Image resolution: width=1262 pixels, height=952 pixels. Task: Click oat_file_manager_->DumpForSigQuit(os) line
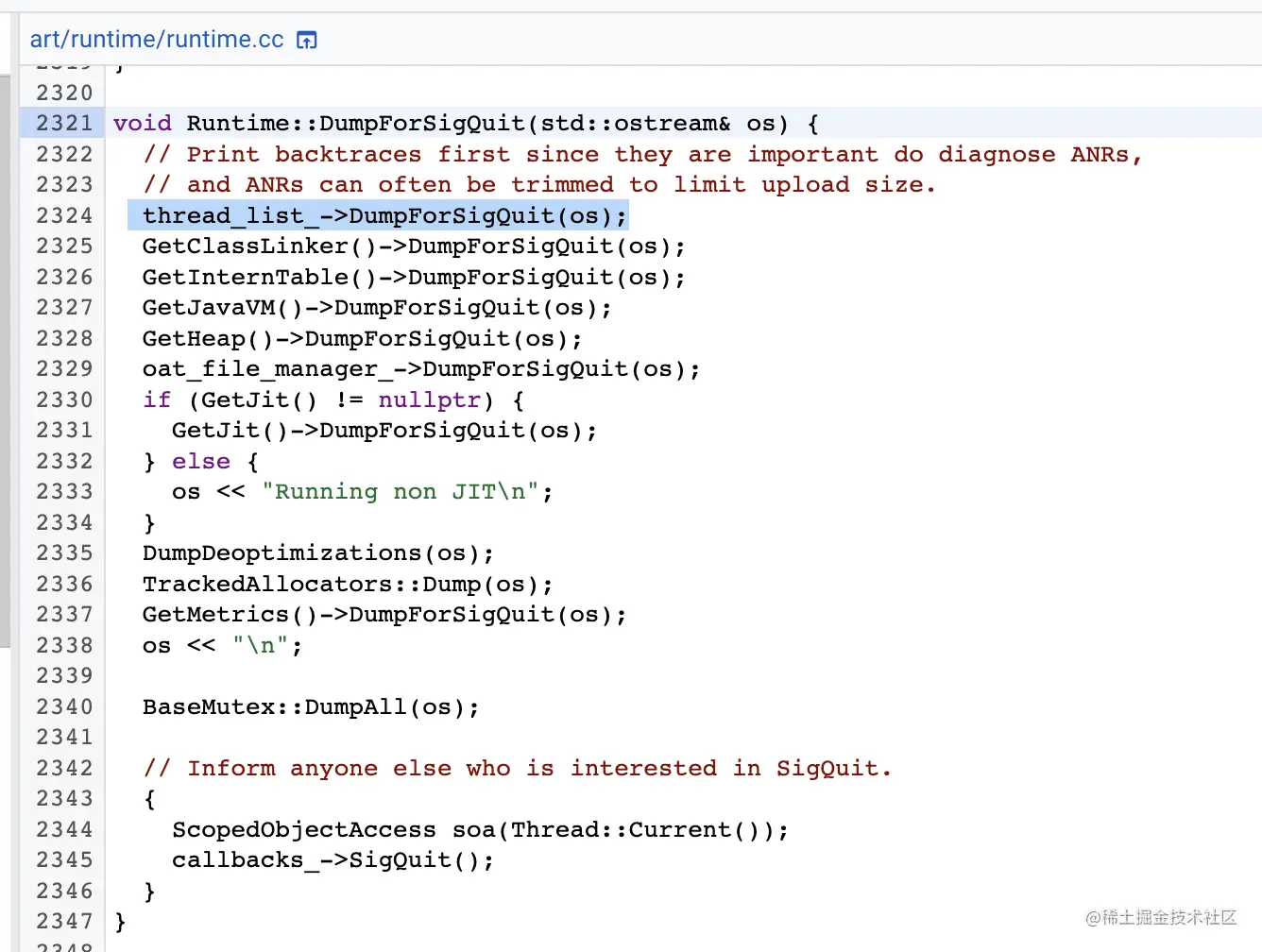tap(421, 369)
